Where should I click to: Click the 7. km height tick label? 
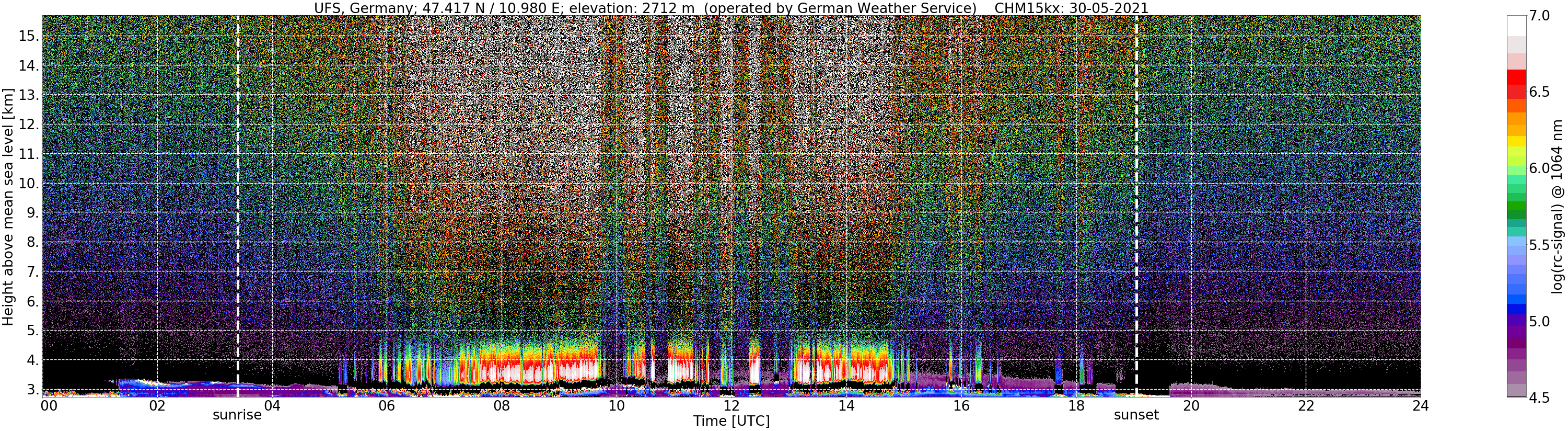tap(32, 272)
